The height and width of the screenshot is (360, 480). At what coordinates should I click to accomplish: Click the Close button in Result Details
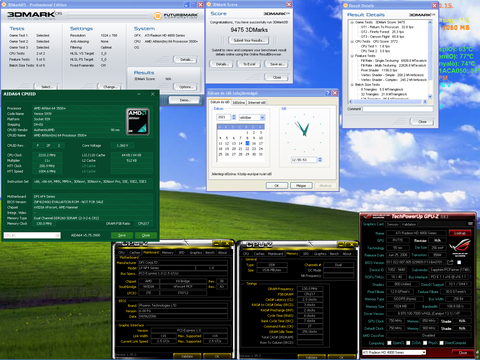[422, 122]
